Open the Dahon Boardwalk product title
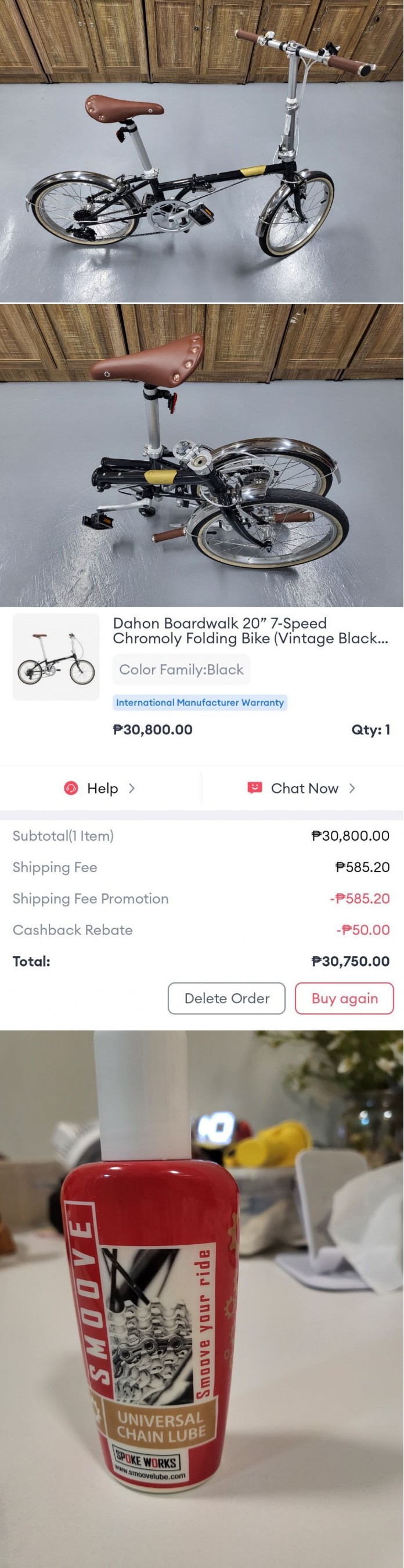Screen dimensions: 404x1568 (251, 630)
